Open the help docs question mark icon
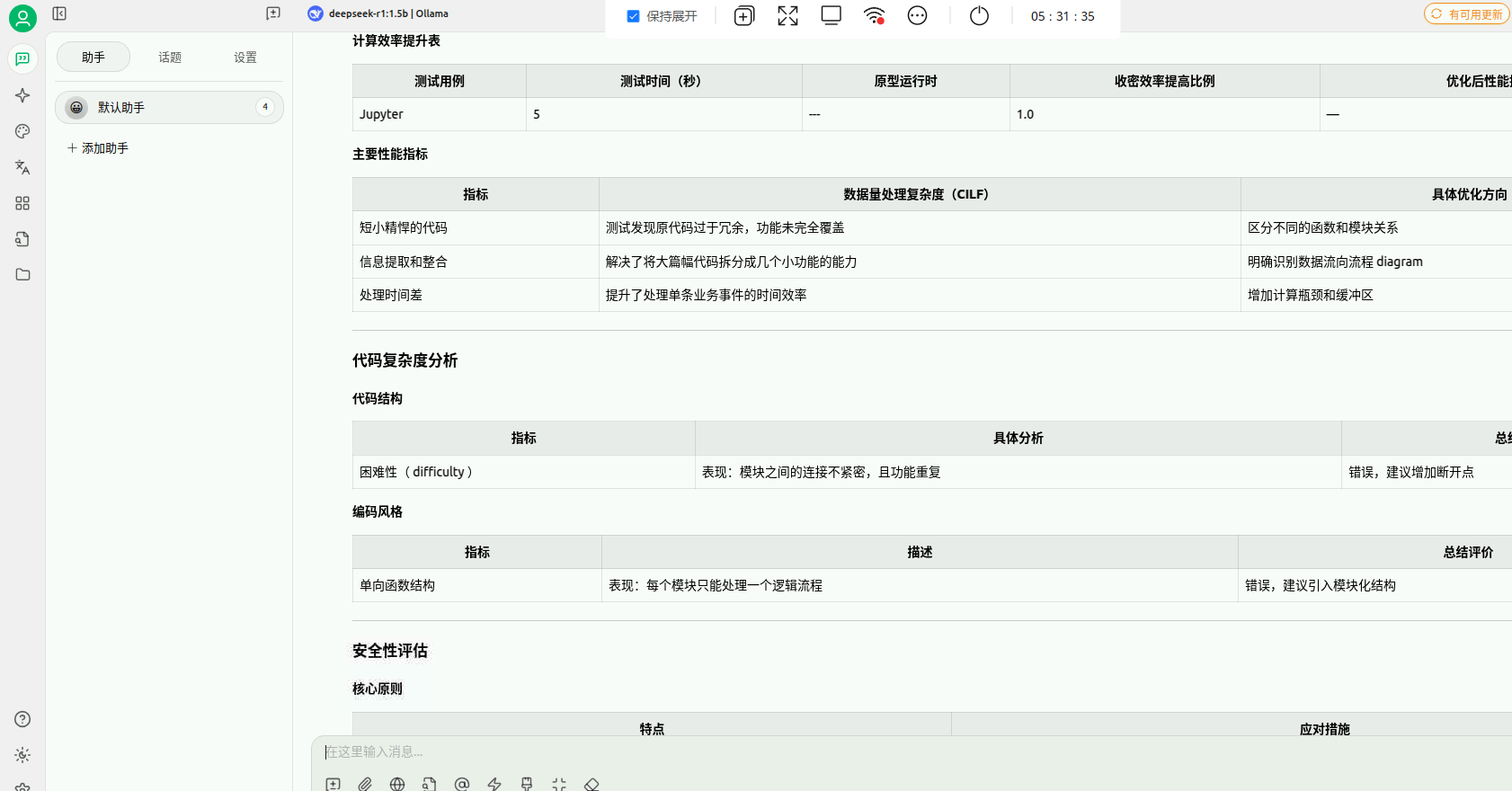 pos(22,719)
